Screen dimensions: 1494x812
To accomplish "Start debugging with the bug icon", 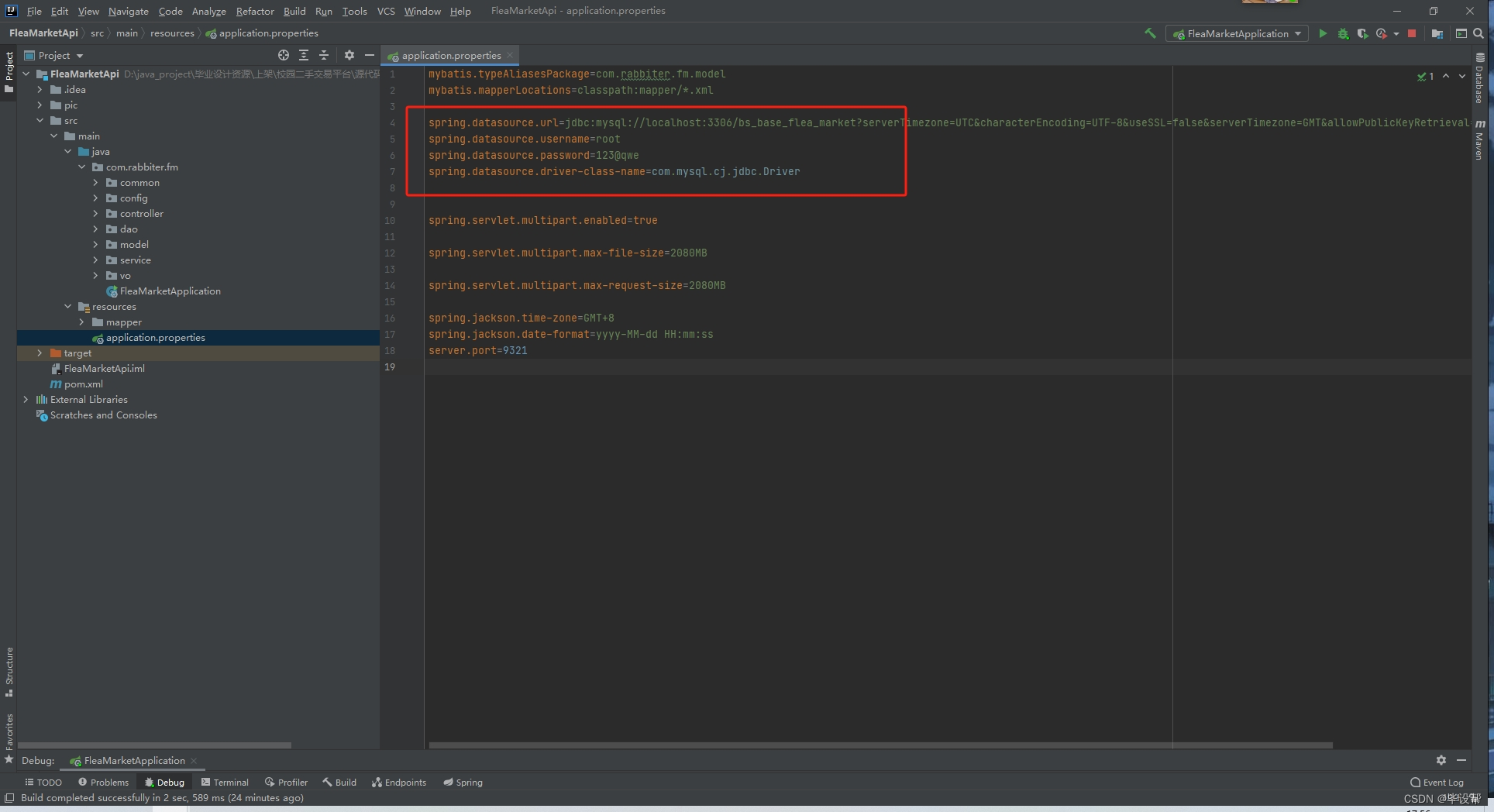I will pyautogui.click(x=1343, y=33).
